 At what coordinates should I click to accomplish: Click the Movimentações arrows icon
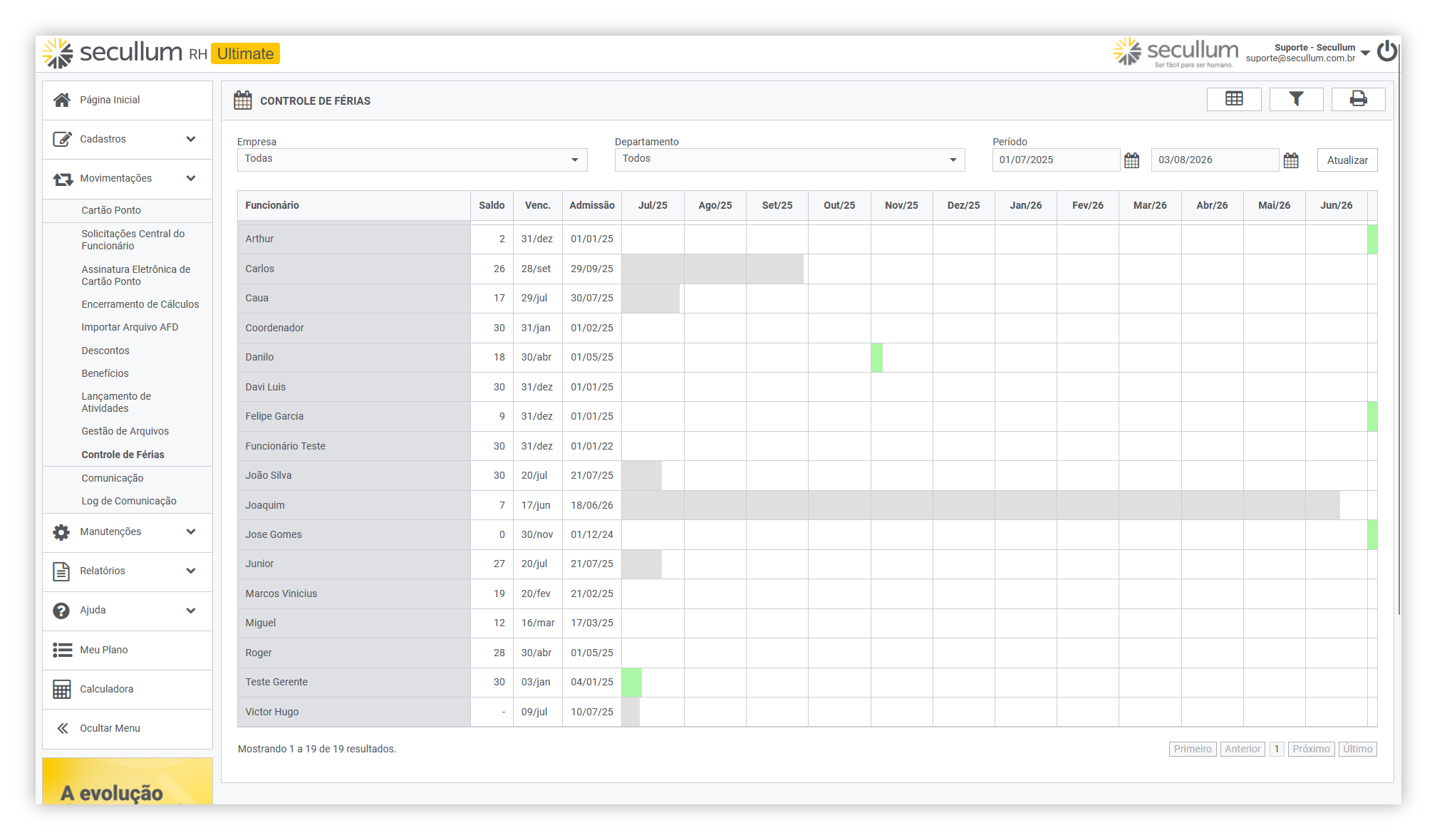[62, 179]
